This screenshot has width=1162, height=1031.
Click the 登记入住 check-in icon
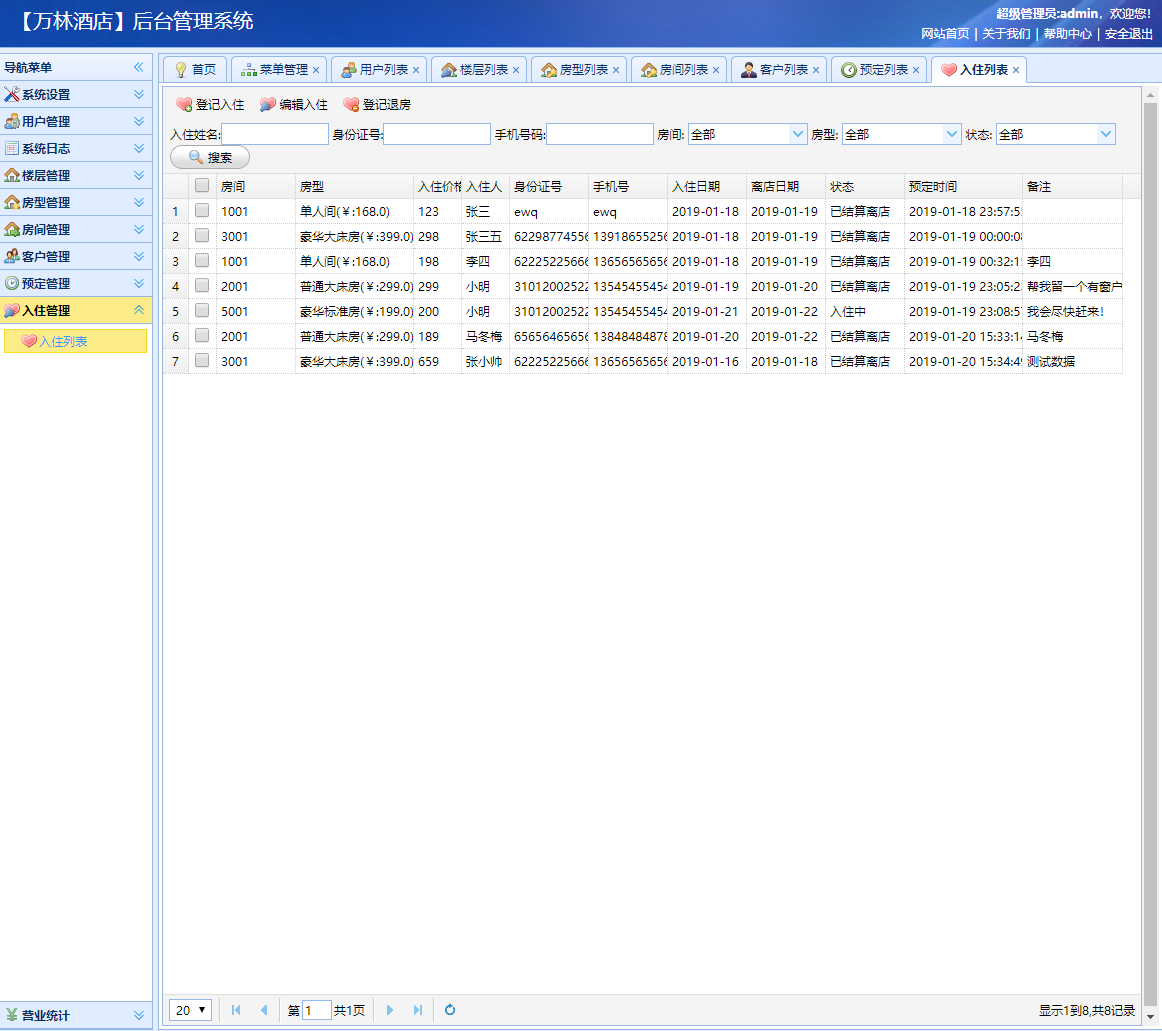(184, 105)
